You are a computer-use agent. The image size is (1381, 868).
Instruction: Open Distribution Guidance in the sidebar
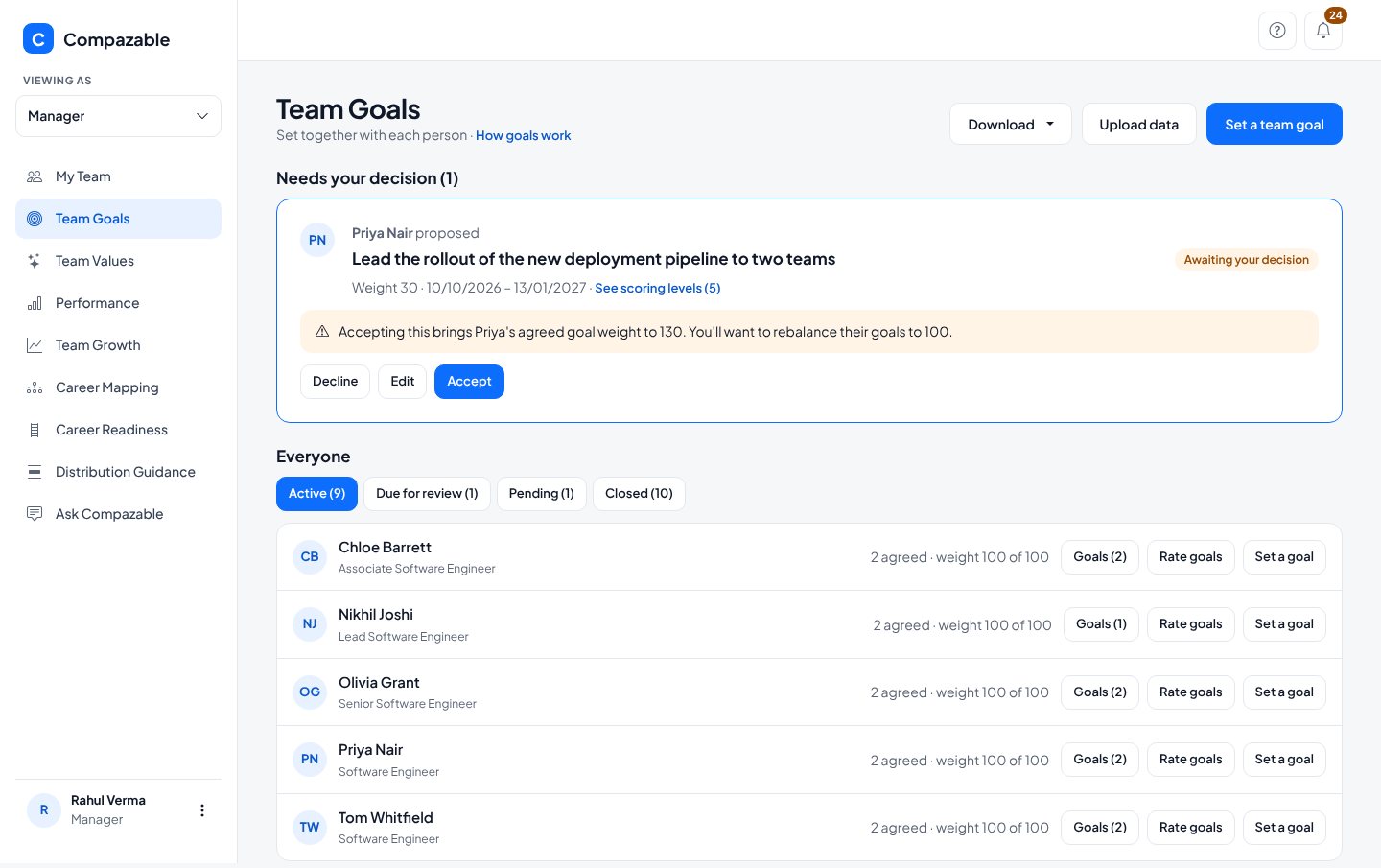click(x=118, y=472)
